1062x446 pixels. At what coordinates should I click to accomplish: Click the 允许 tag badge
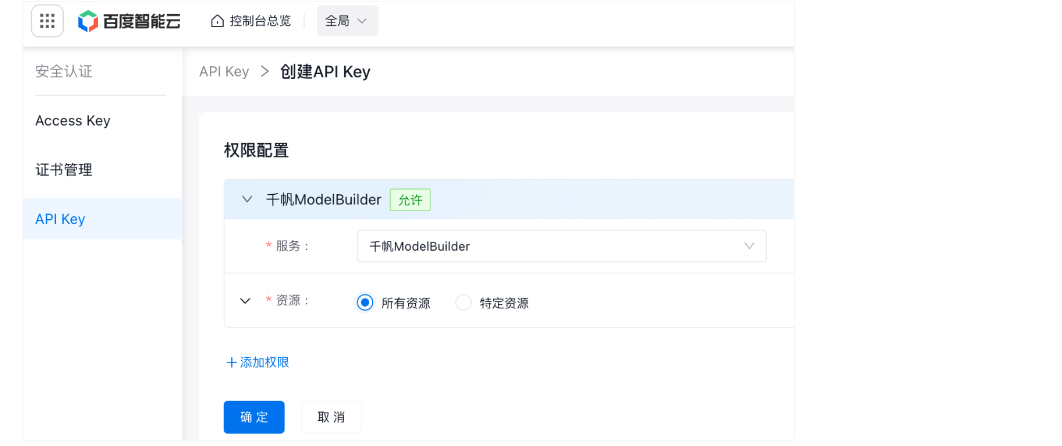(410, 200)
